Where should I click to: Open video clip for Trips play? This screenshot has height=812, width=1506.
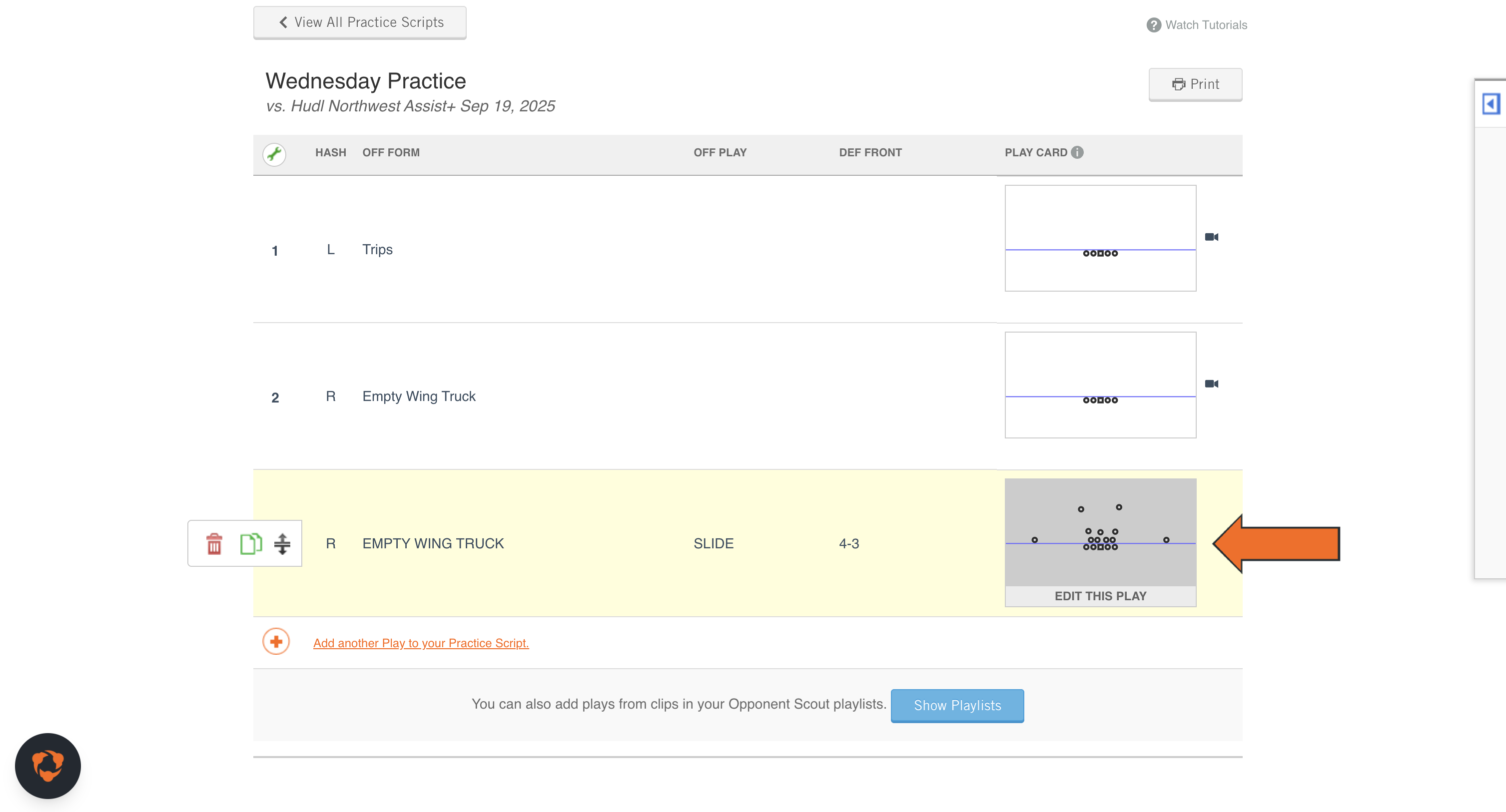(1211, 237)
